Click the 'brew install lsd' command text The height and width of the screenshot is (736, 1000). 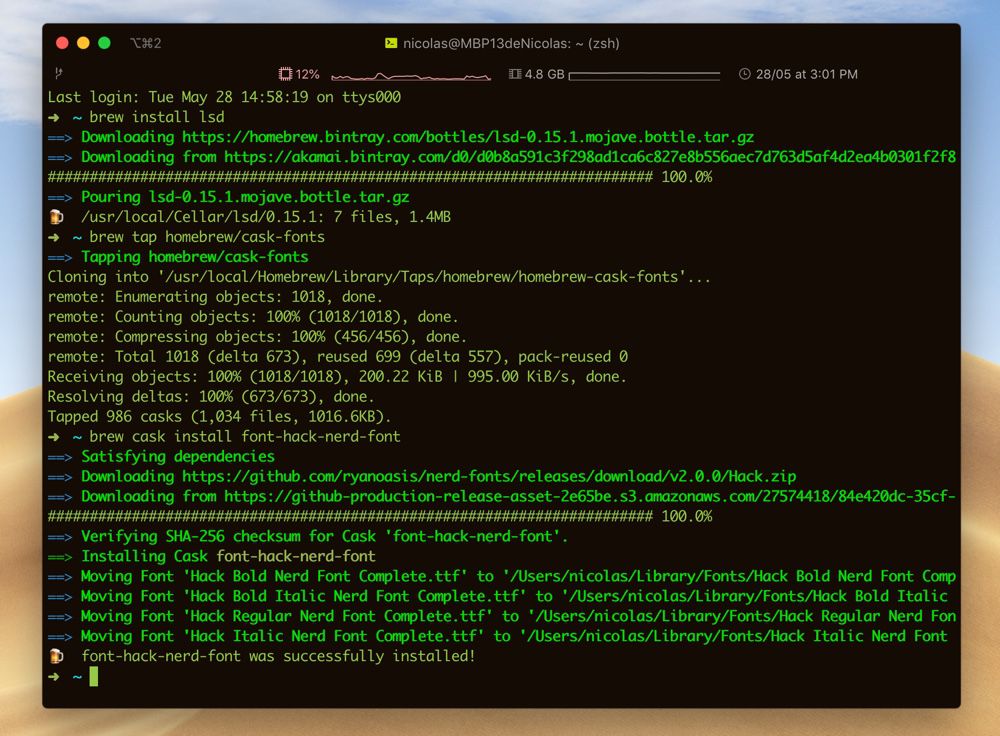click(157, 117)
